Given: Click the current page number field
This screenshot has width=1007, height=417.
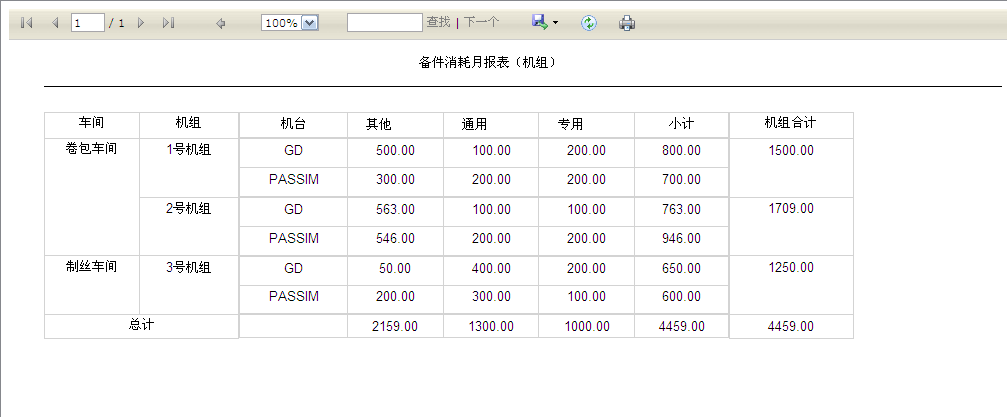Looking at the screenshot, I should [87, 23].
